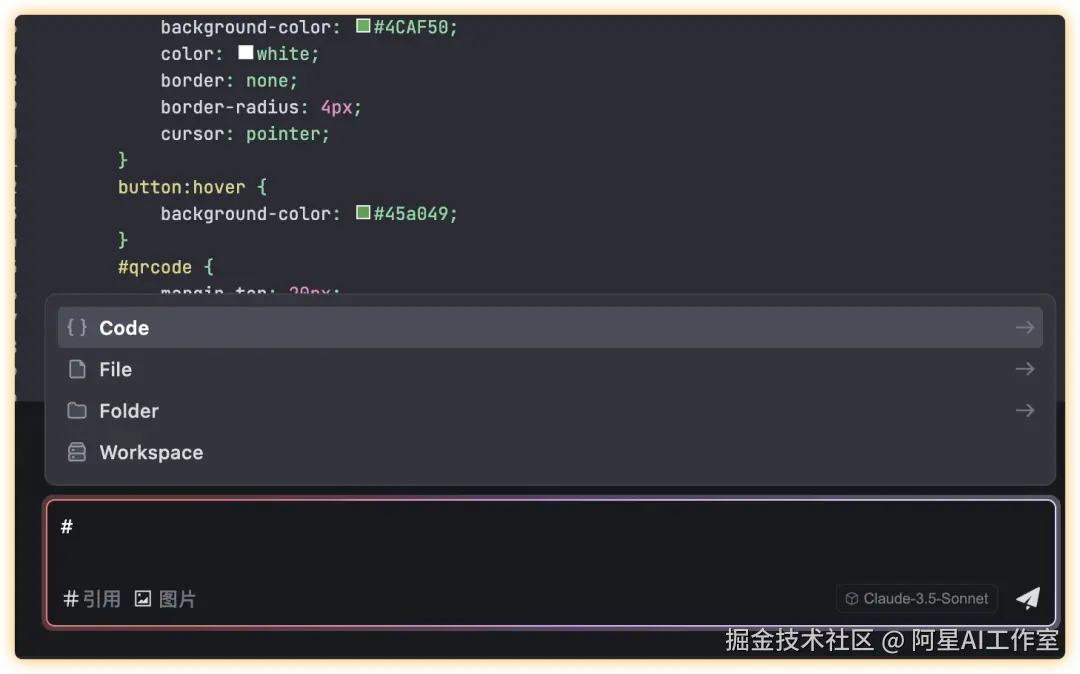Attach an image via 图片 button
The width and height of the screenshot is (1080, 674).
[165, 599]
